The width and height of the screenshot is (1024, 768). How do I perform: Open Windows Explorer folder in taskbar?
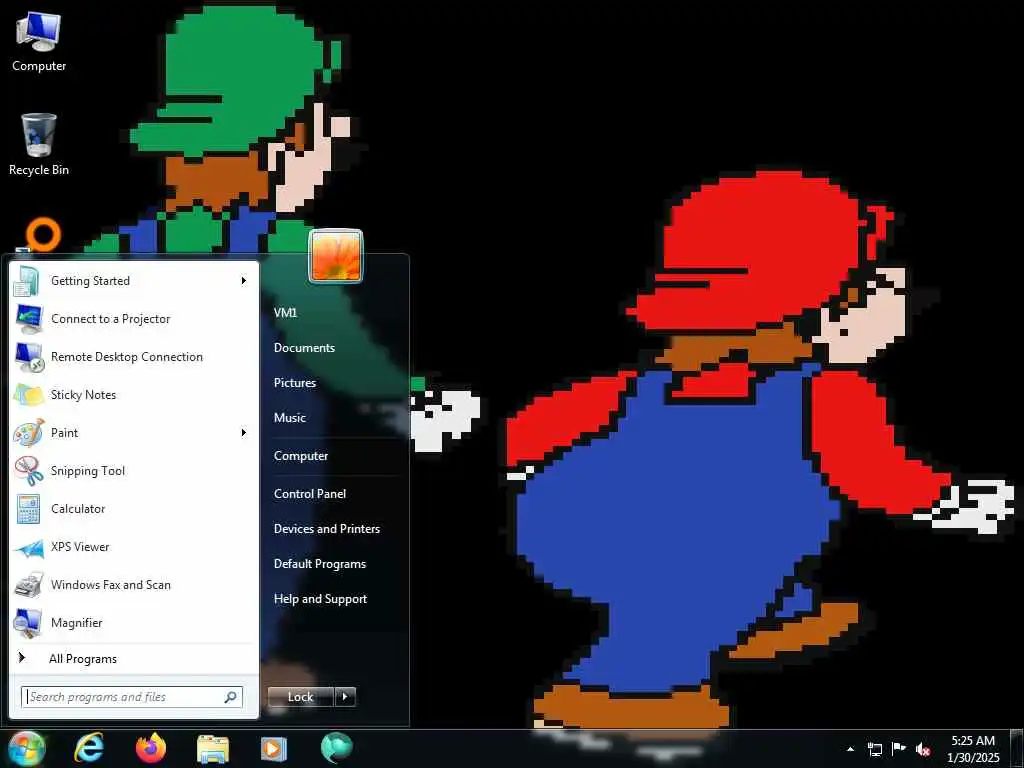(x=213, y=749)
